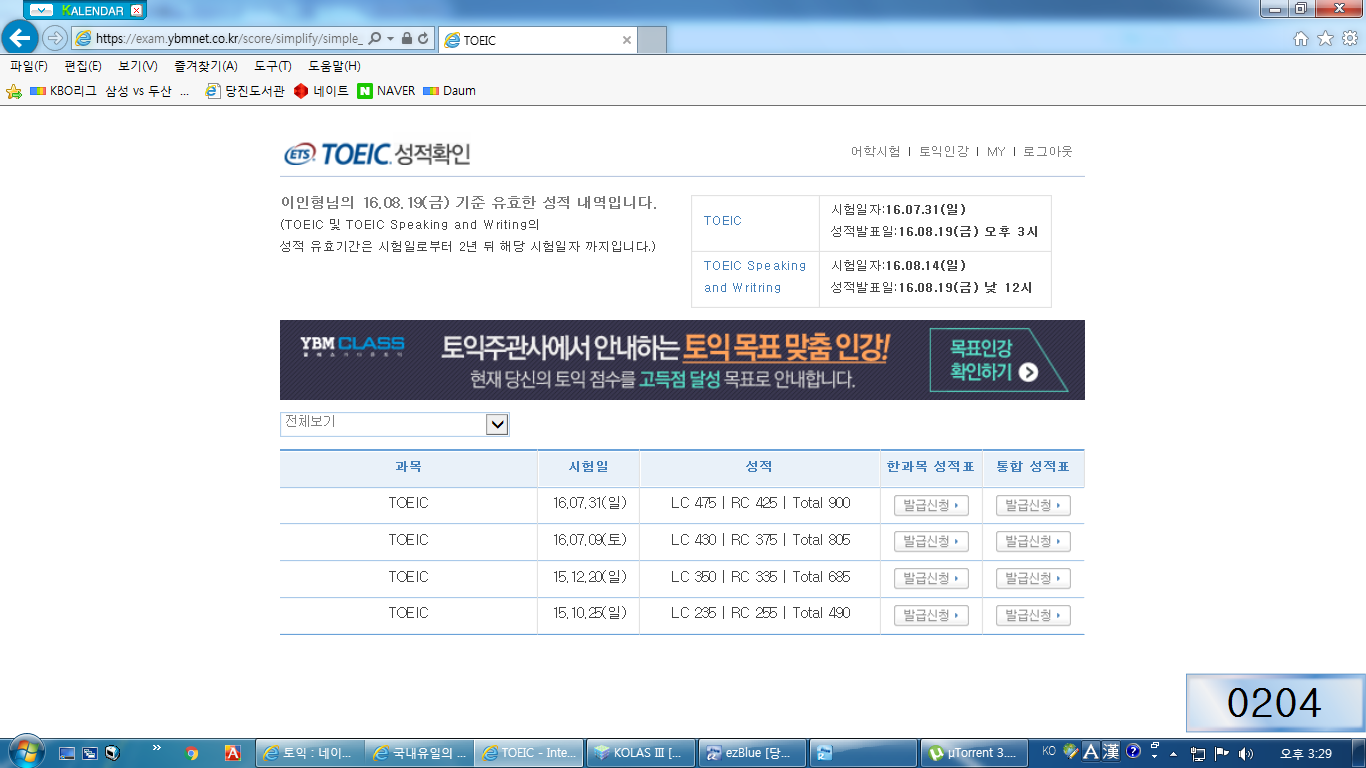
Task: Click the score cell with Total 685
Action: coord(760,577)
